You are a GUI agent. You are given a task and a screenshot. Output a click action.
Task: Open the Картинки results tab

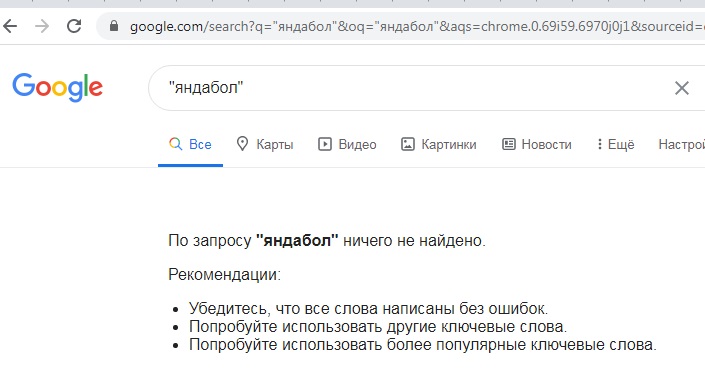point(438,144)
